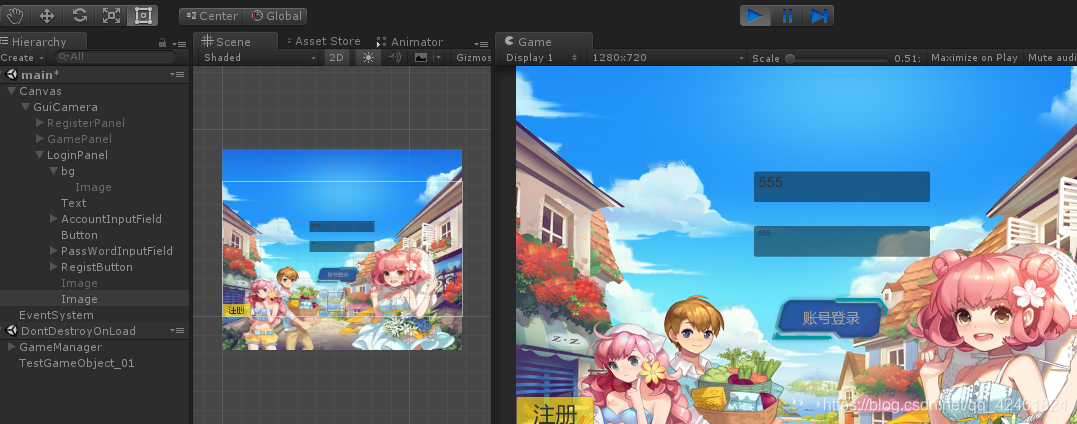
Task: Click the Pause button
Action: tap(787, 15)
